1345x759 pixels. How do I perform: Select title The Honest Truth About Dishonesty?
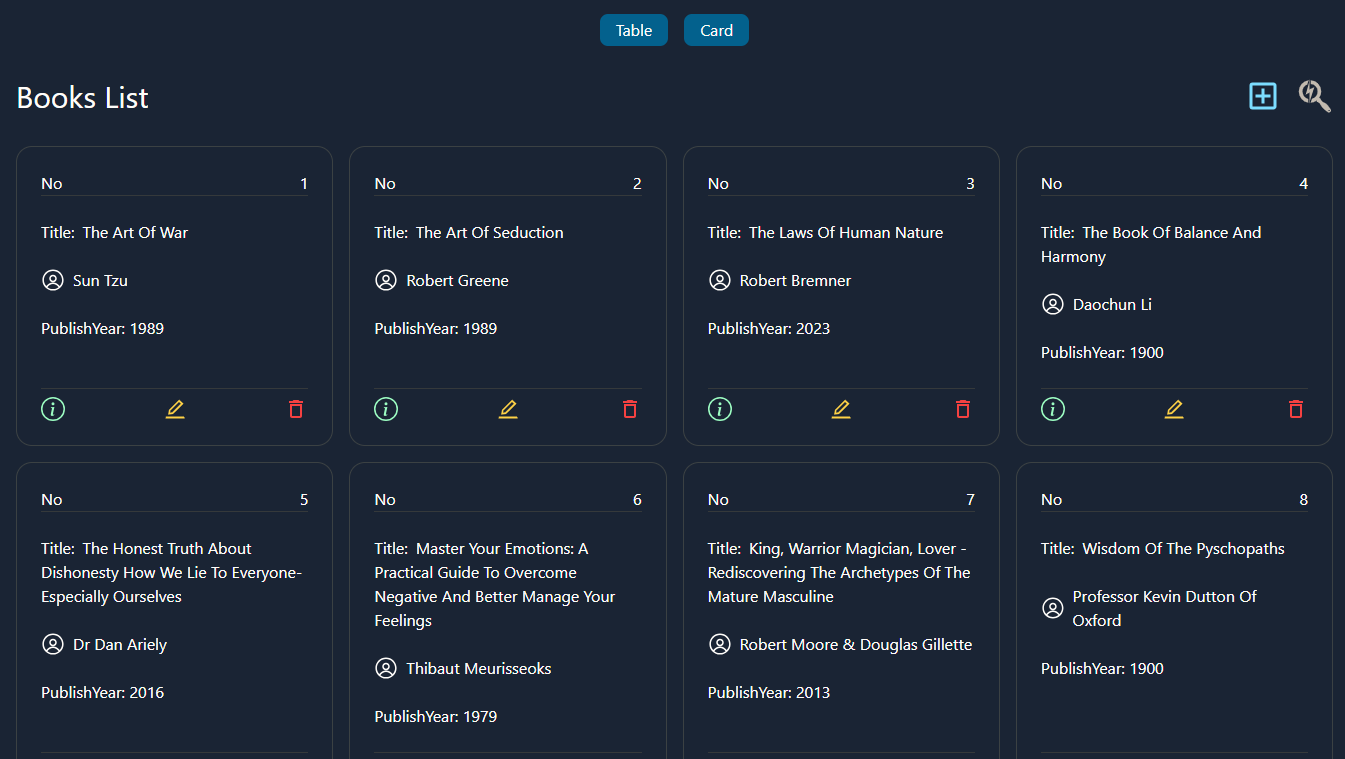click(172, 572)
